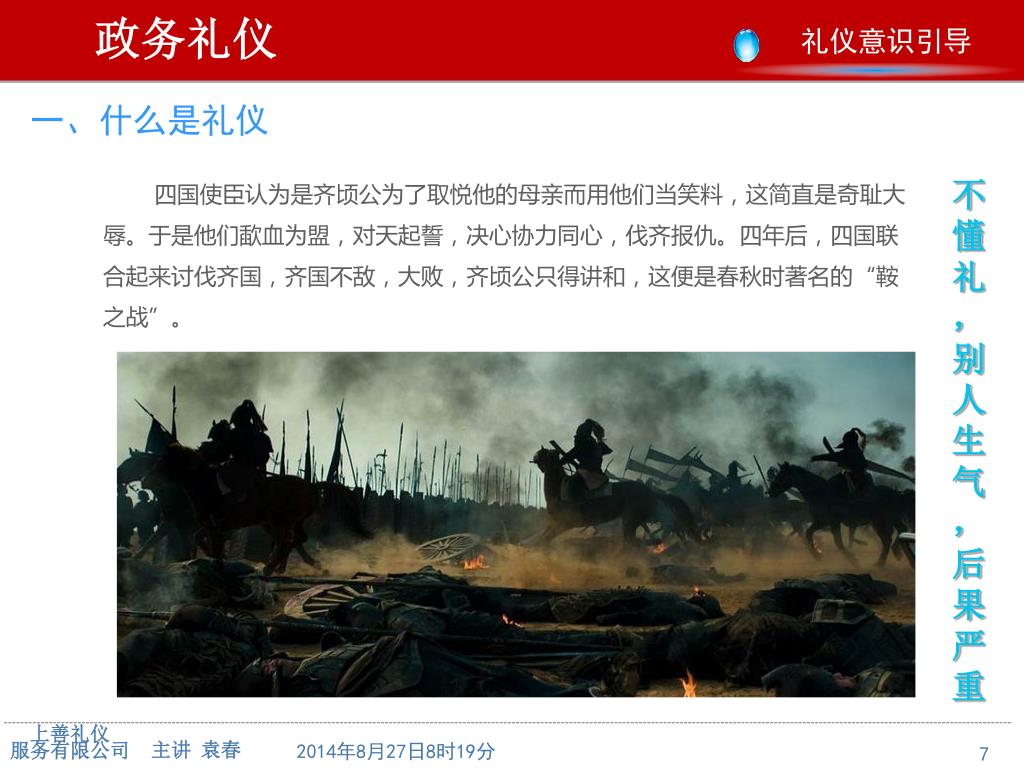This screenshot has width=1024, height=768.
Task: Click the paragraph line starting 合起来讨伐齐国
Action: point(501,277)
